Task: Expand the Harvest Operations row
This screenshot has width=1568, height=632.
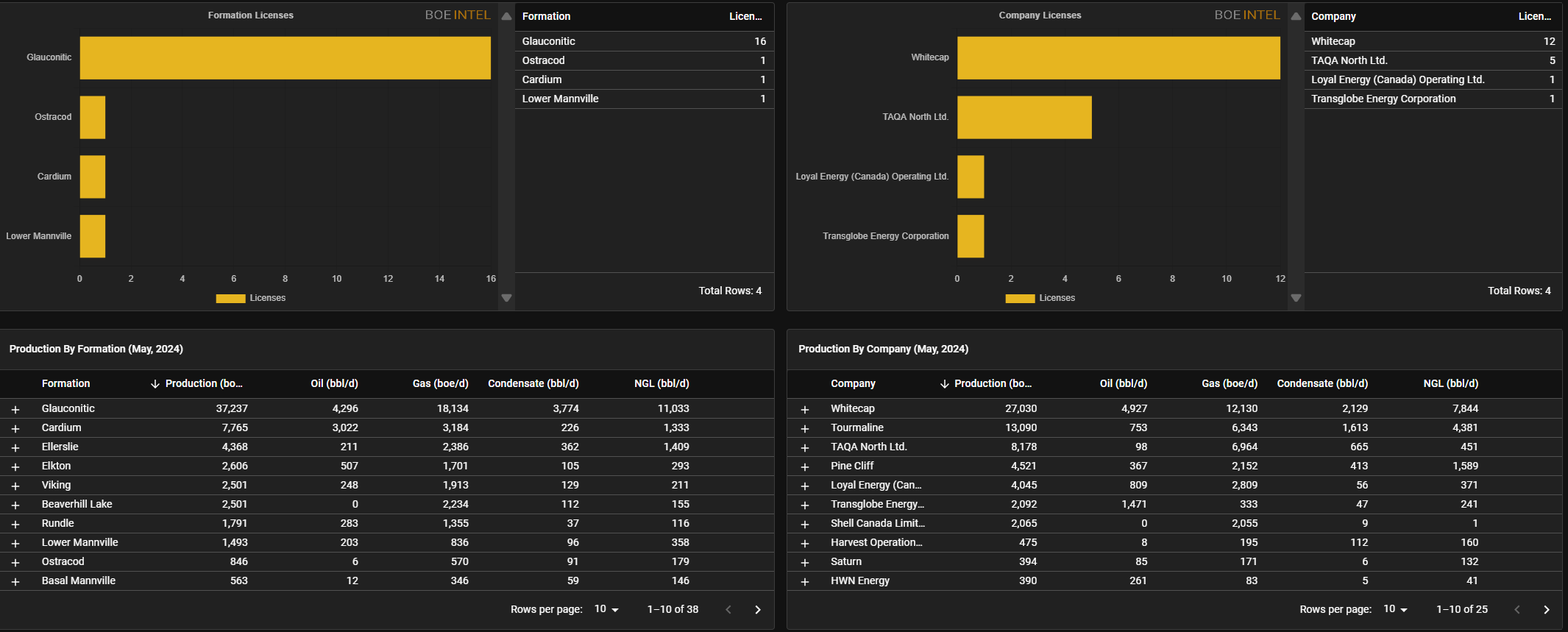Action: (804, 543)
